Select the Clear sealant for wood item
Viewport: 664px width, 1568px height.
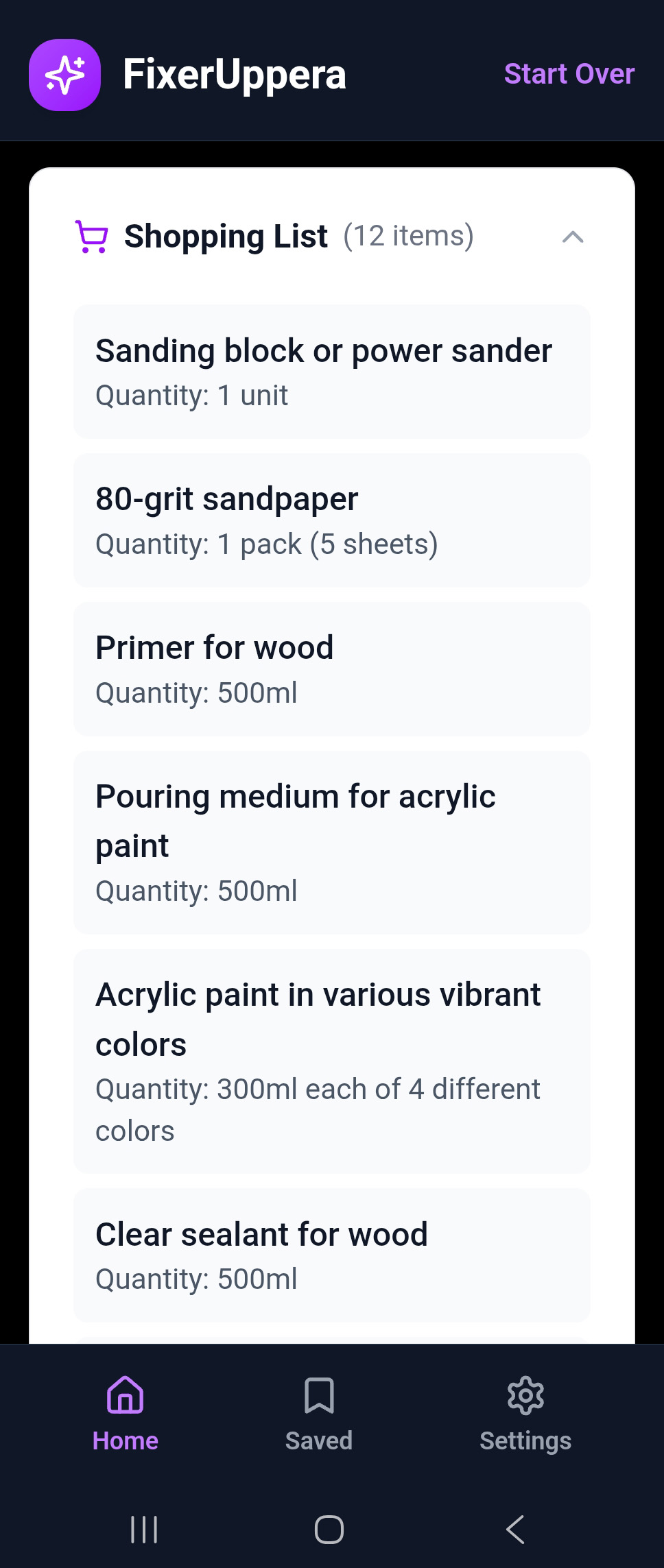(332, 1255)
